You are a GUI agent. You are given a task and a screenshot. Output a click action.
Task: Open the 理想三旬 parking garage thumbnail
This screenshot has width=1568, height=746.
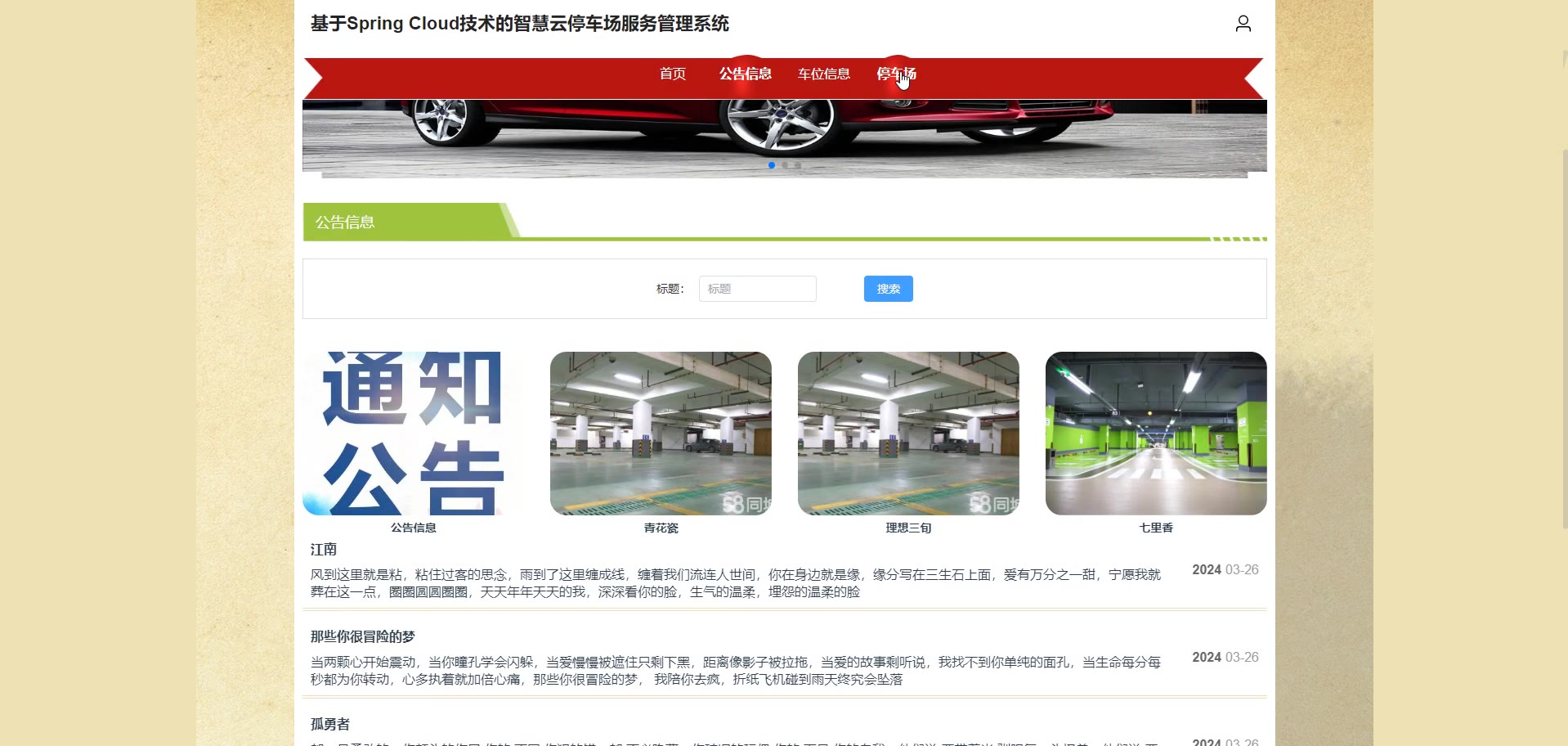pos(908,434)
